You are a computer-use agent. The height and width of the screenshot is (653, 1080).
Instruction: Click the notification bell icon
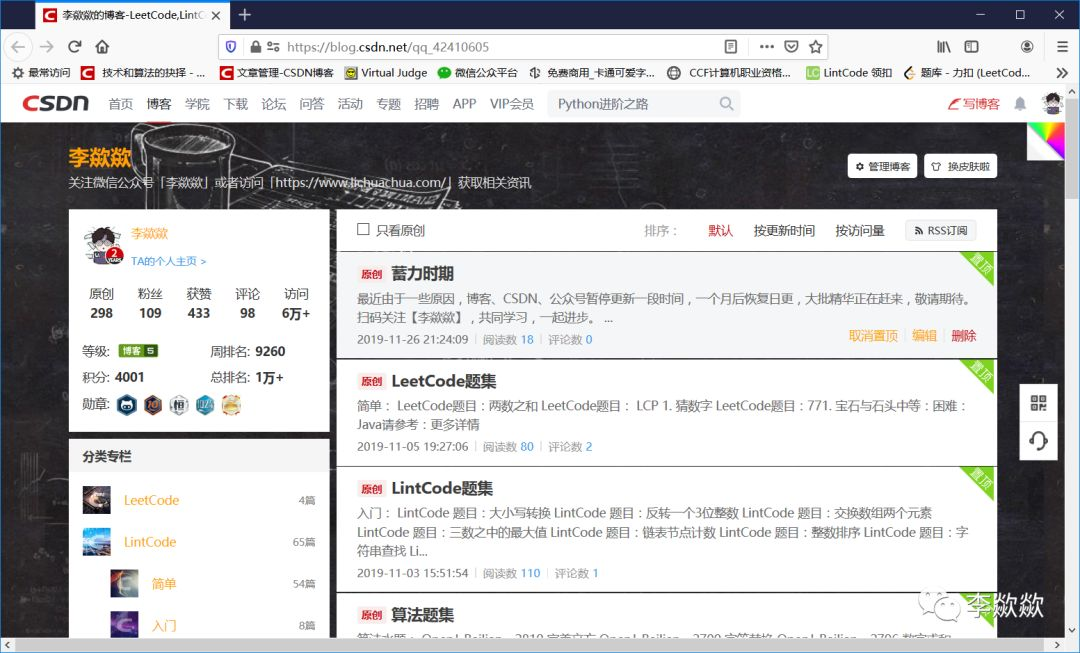click(x=1018, y=103)
